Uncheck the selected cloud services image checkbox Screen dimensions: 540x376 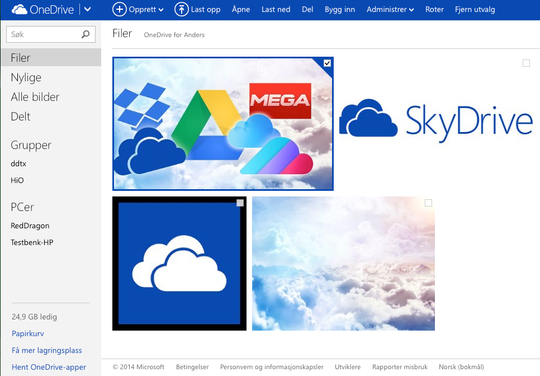(x=327, y=63)
